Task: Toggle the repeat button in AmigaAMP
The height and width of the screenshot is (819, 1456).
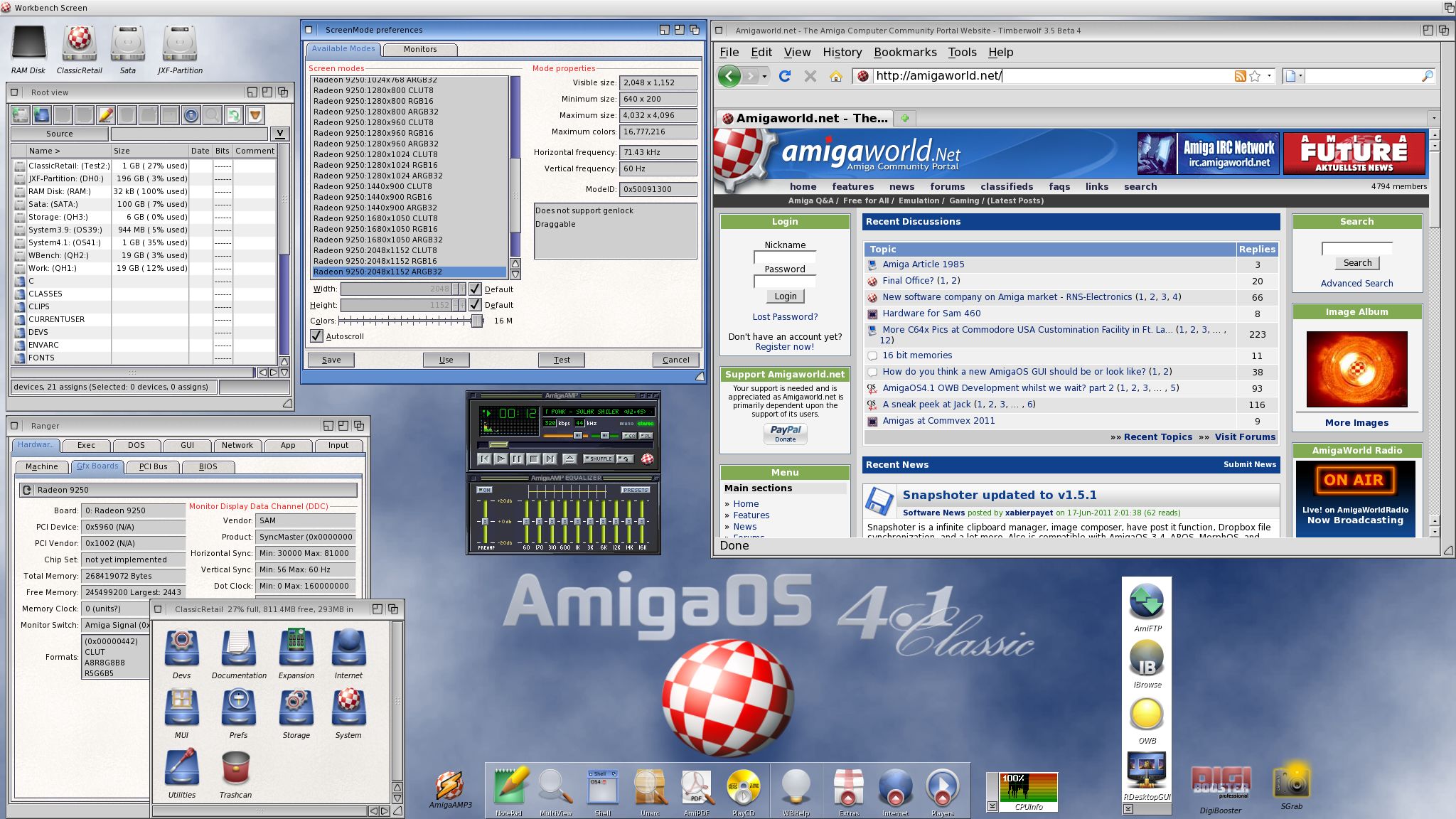Action: click(625, 459)
